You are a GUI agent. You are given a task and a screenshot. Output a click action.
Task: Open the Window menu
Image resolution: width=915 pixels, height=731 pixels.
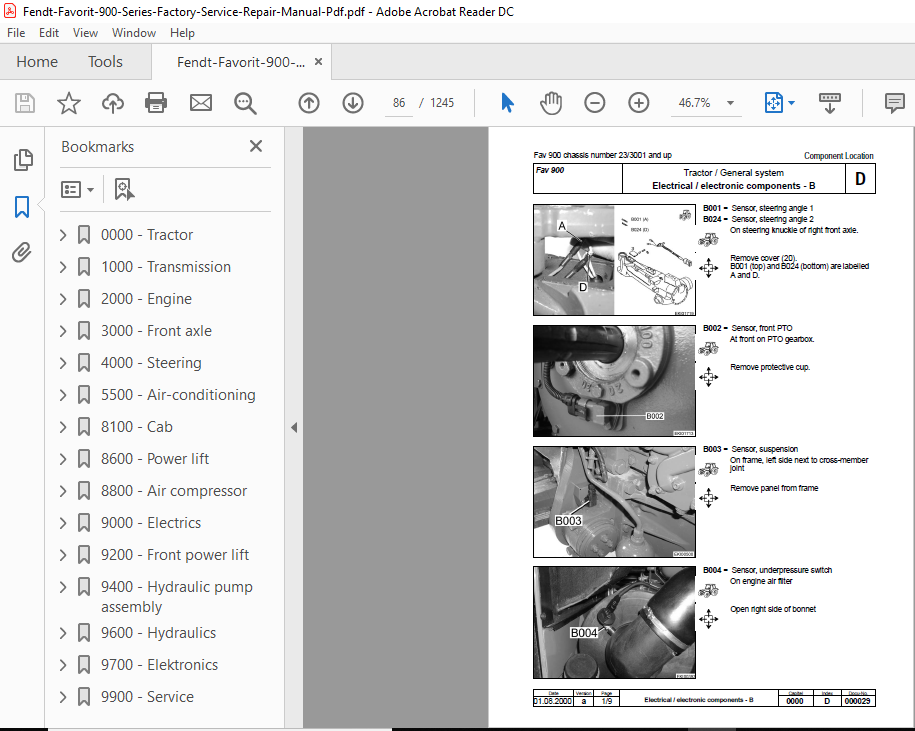[134, 33]
